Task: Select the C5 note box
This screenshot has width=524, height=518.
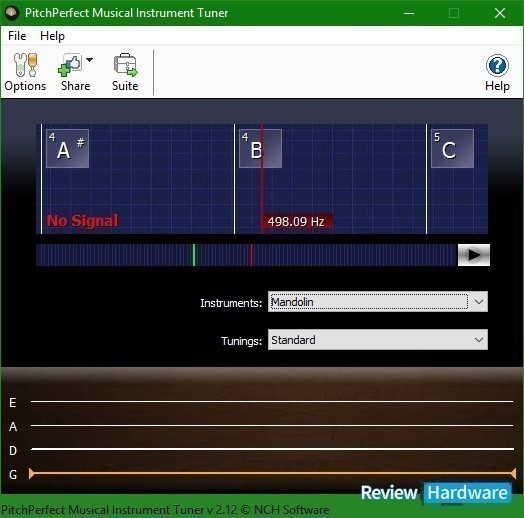Action: [x=452, y=148]
